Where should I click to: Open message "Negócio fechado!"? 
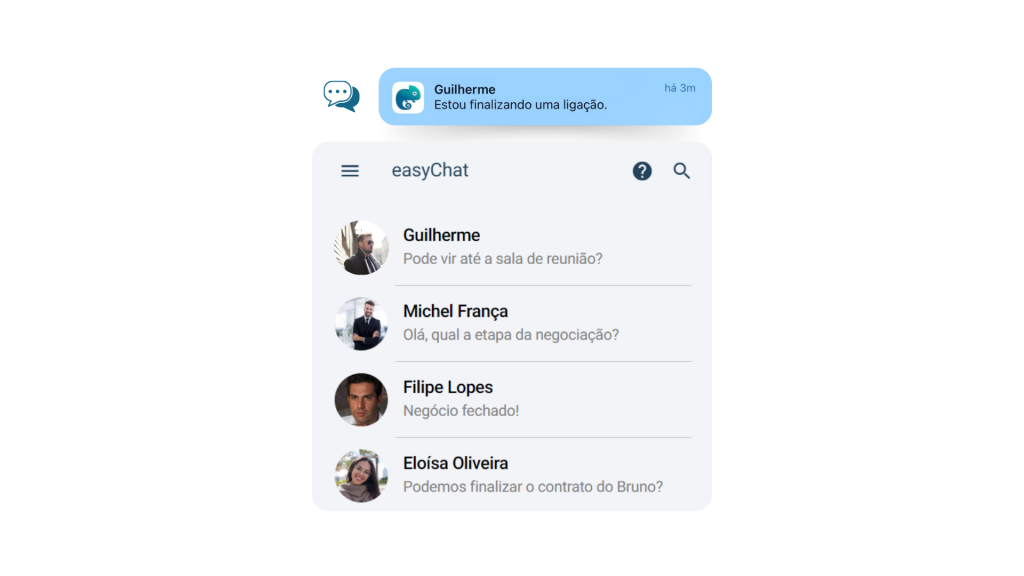click(x=461, y=411)
